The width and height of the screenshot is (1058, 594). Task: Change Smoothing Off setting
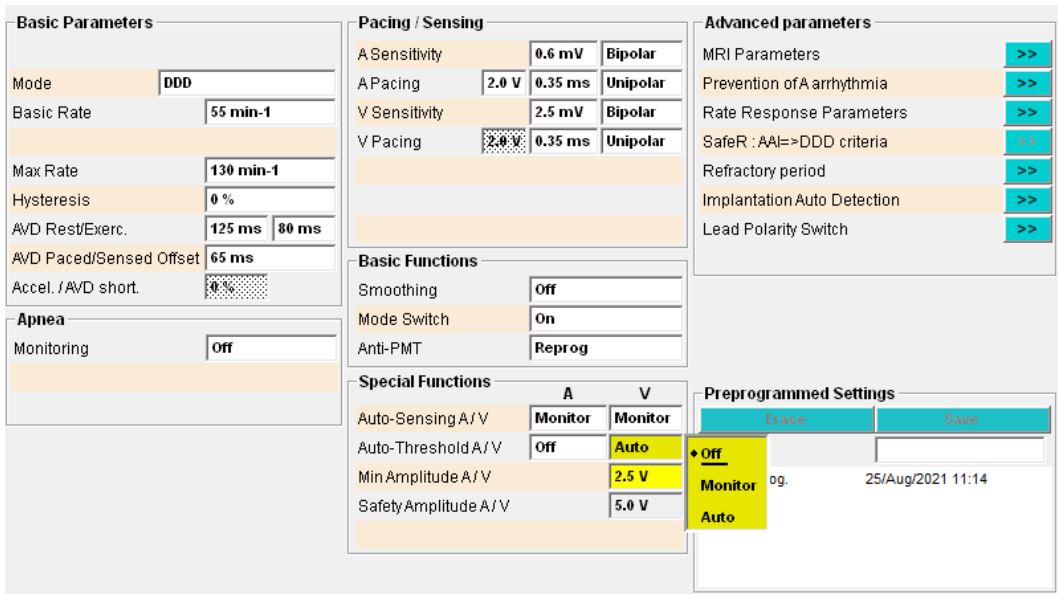605,291
